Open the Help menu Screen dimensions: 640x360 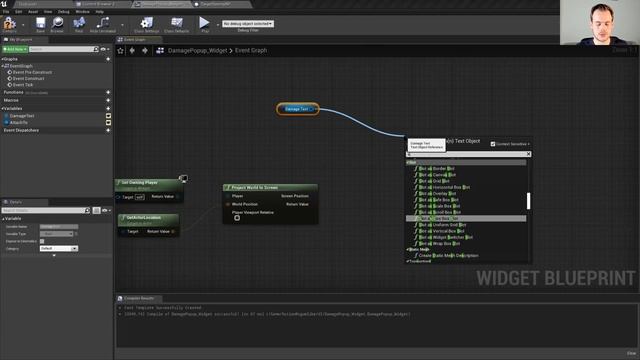click(100, 12)
